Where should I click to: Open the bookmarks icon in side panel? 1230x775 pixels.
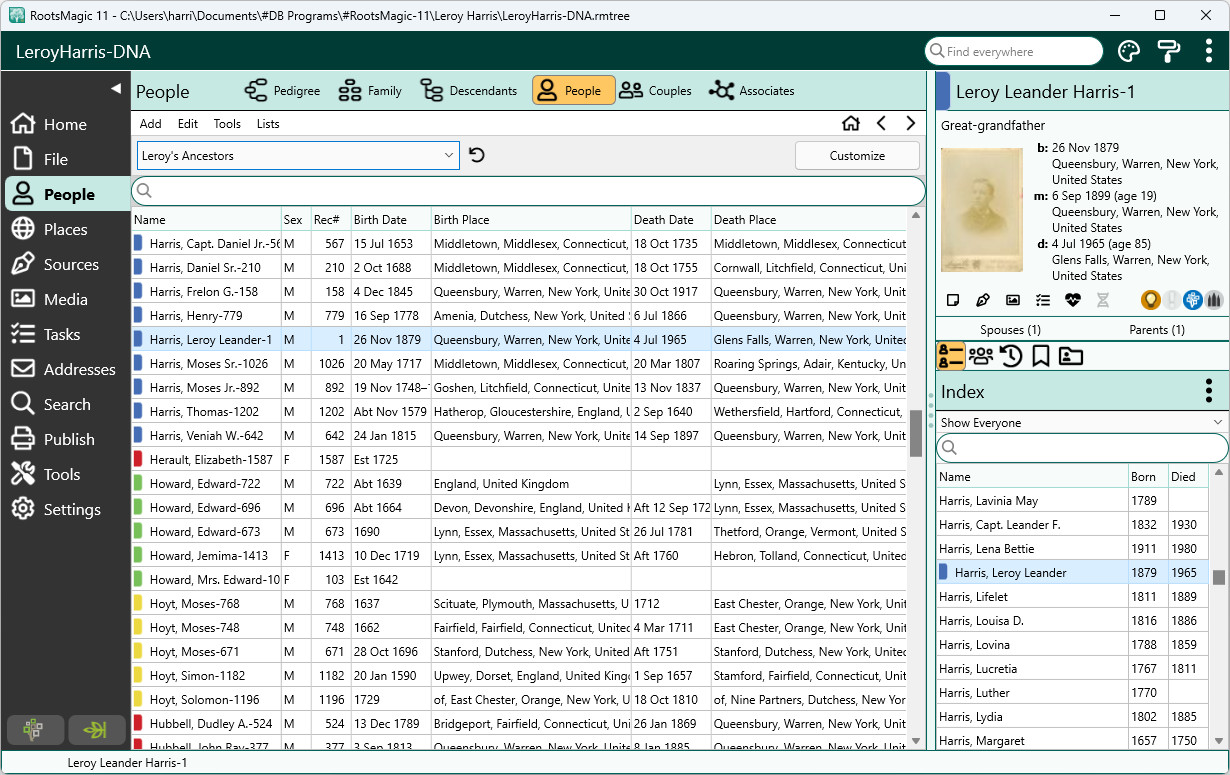[x=1041, y=356]
